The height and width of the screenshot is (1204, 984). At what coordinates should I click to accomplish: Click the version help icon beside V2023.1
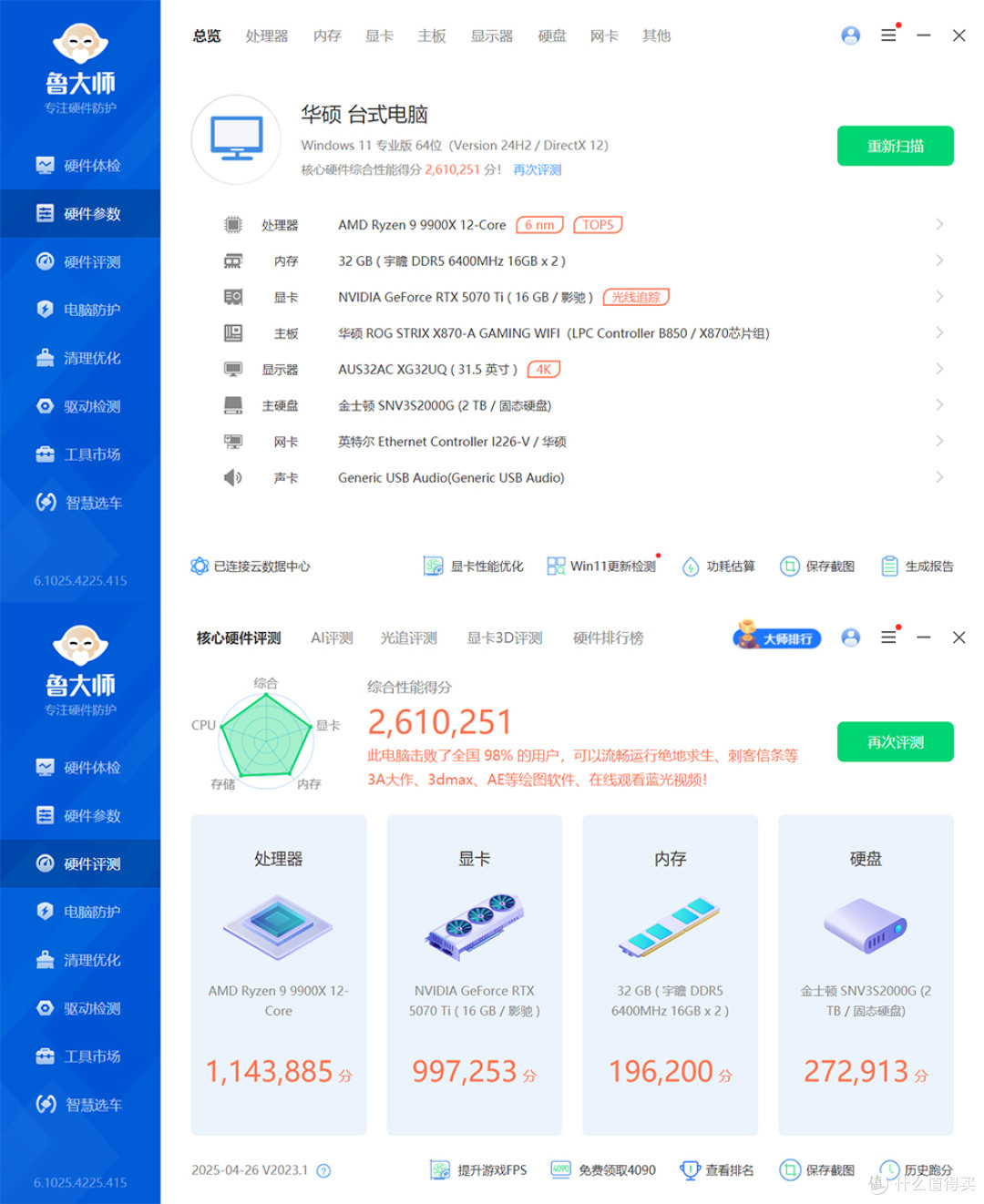tap(323, 1171)
